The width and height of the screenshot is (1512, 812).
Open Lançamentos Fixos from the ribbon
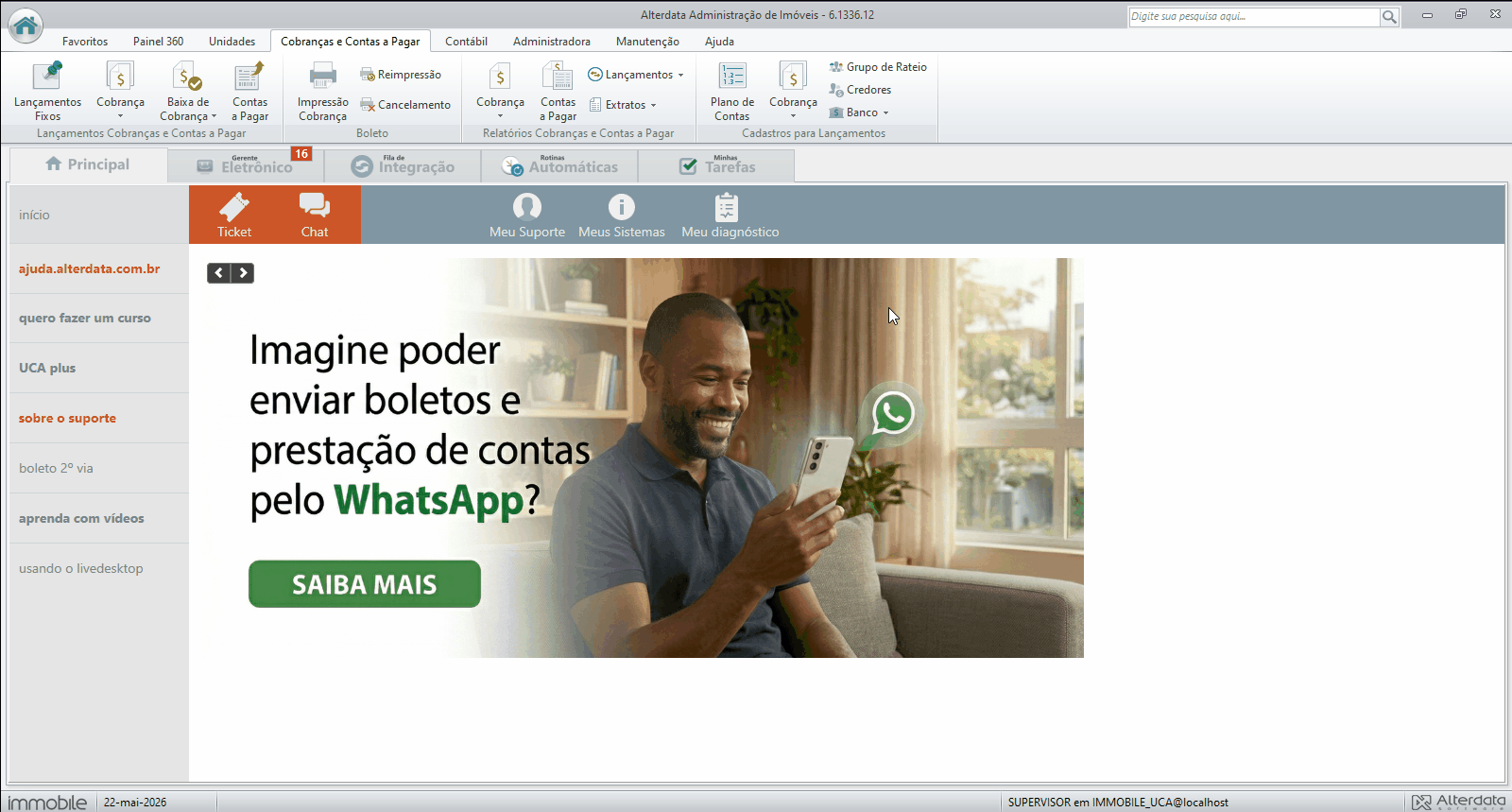coord(47,92)
